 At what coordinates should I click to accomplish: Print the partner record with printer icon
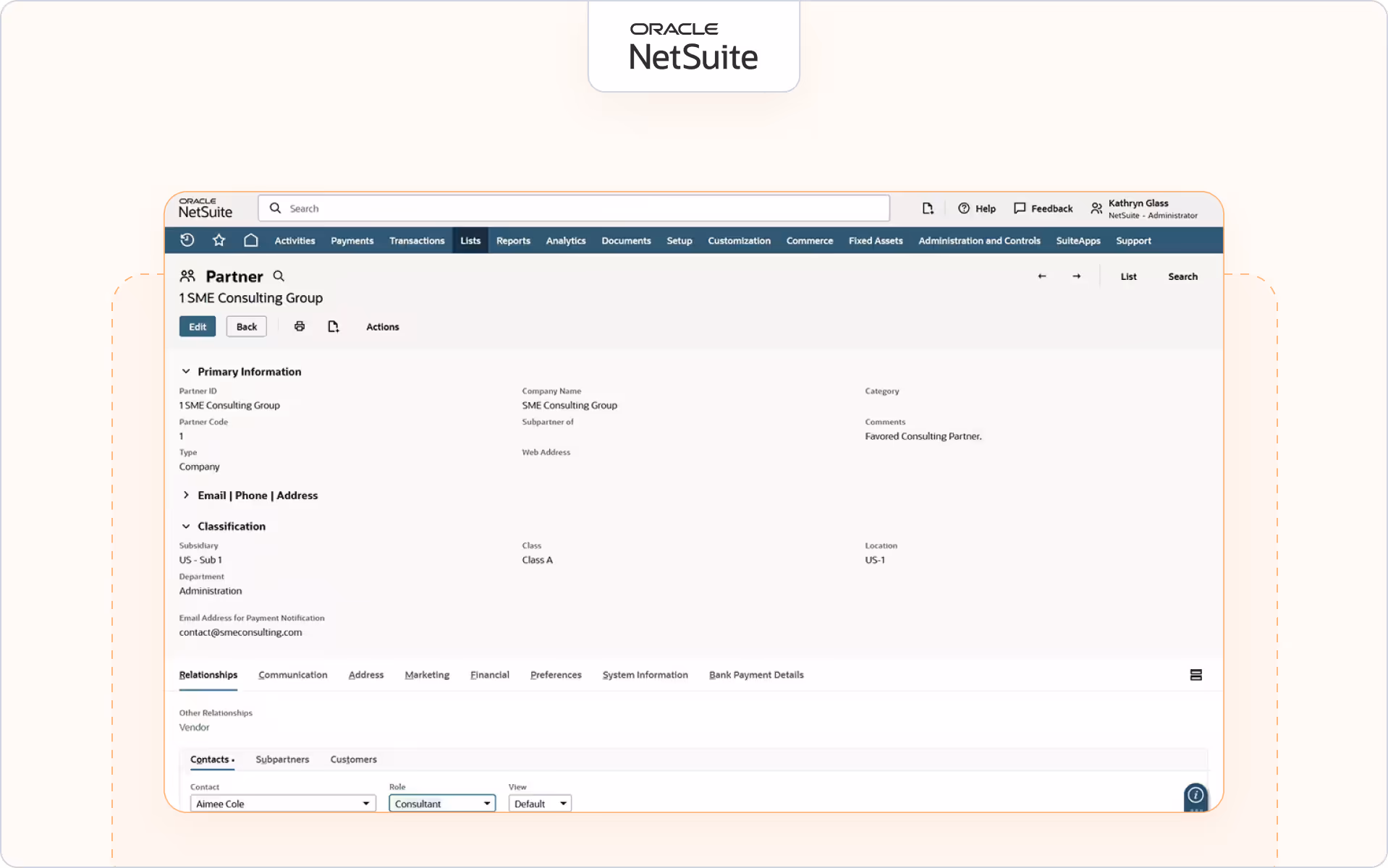300,327
